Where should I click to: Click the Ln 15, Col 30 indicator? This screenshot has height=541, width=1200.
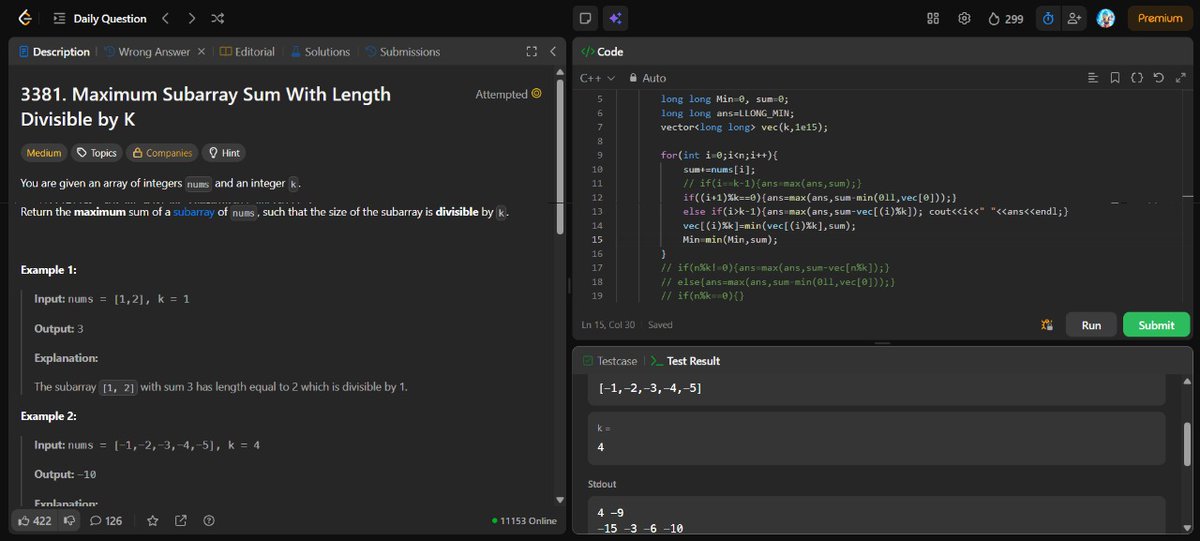click(x=610, y=325)
